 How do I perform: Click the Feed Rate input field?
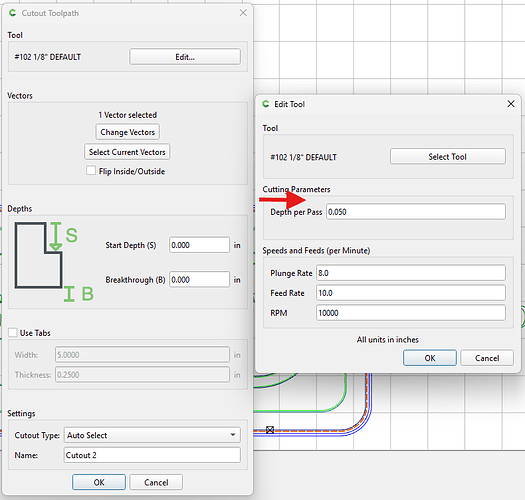click(410, 293)
